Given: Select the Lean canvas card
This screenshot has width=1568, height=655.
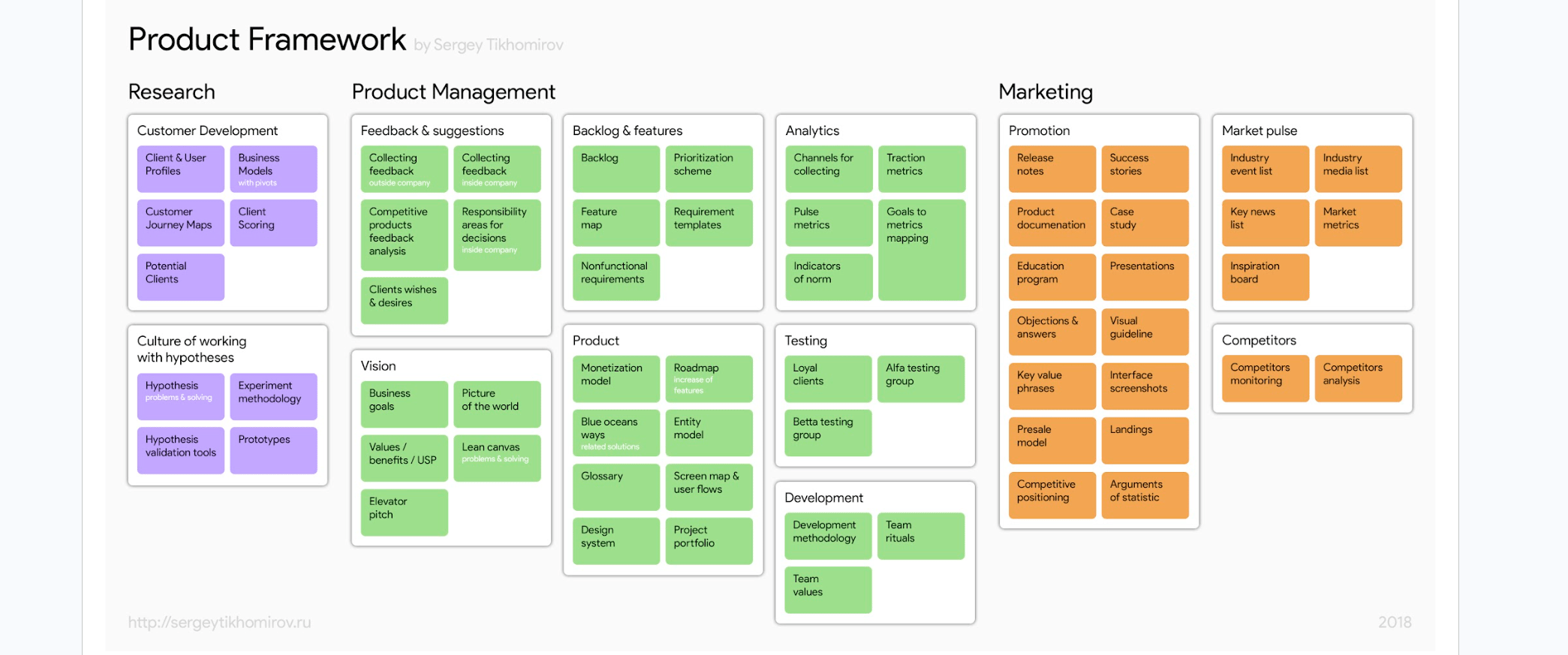Looking at the screenshot, I should point(497,458).
